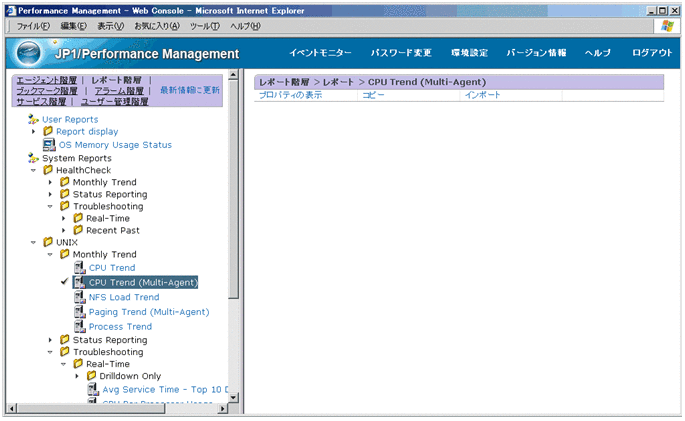The image size is (685, 421).
Task: Click the navigation pane scroll-up arrow
Action: [233, 74]
